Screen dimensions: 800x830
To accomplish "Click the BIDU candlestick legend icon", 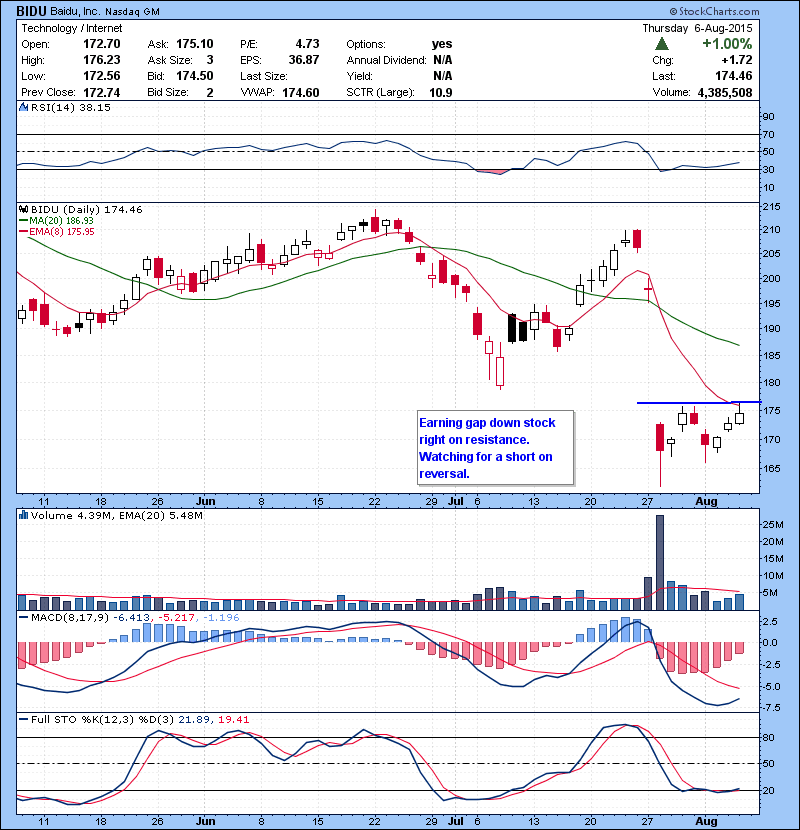I will 23,210.
